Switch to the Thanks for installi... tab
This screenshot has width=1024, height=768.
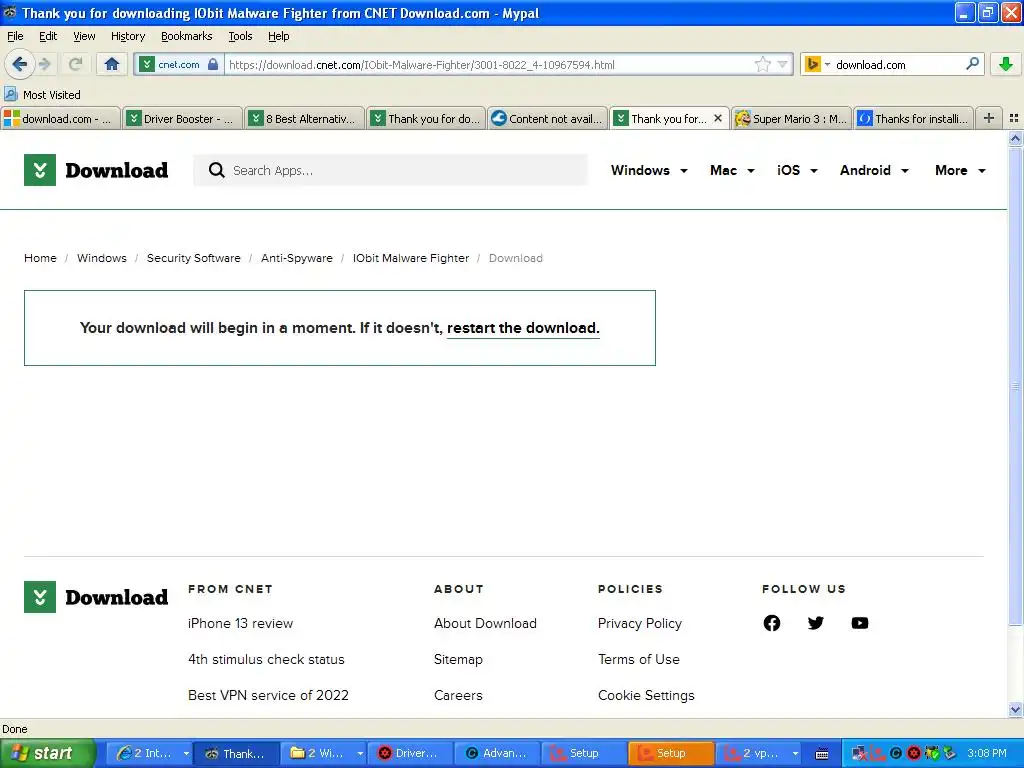[913, 118]
